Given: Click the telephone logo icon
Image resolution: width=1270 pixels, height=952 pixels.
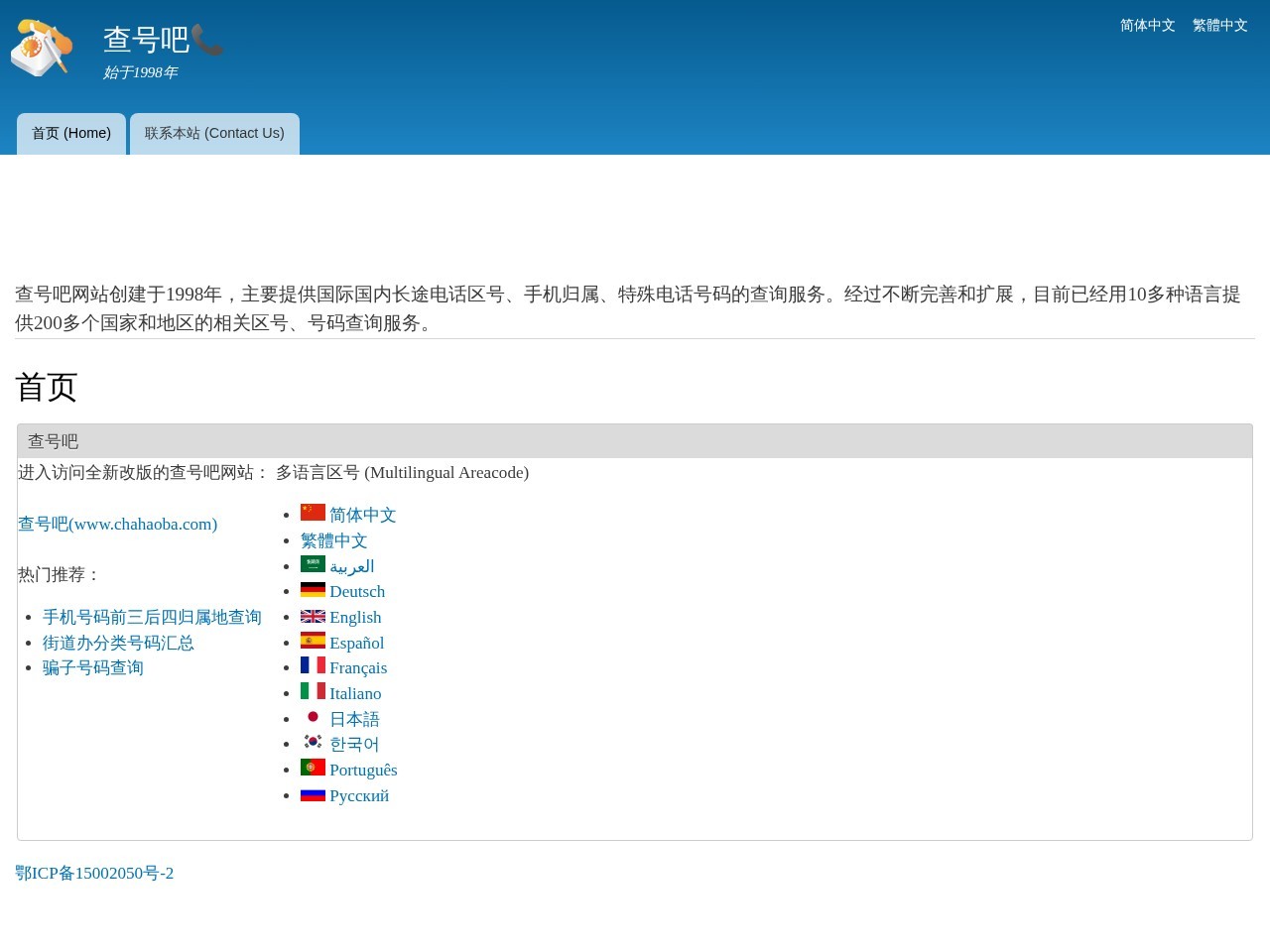Looking at the screenshot, I should (42, 48).
